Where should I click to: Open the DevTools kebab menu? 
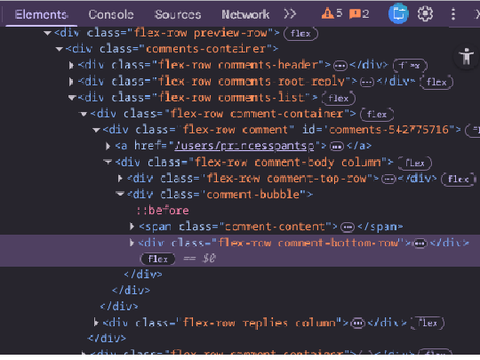tap(453, 14)
